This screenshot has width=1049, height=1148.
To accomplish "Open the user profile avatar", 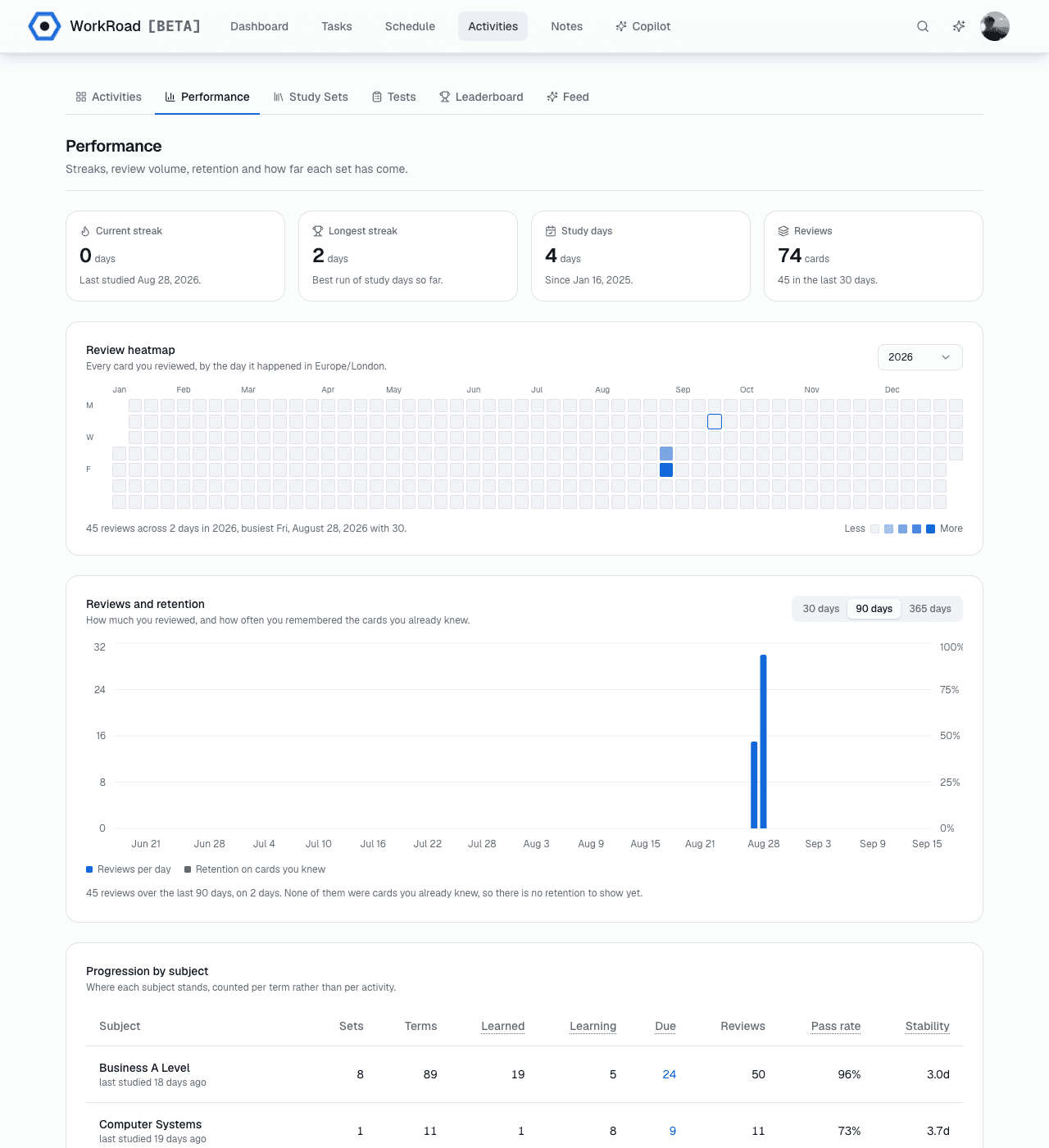I will (995, 26).
